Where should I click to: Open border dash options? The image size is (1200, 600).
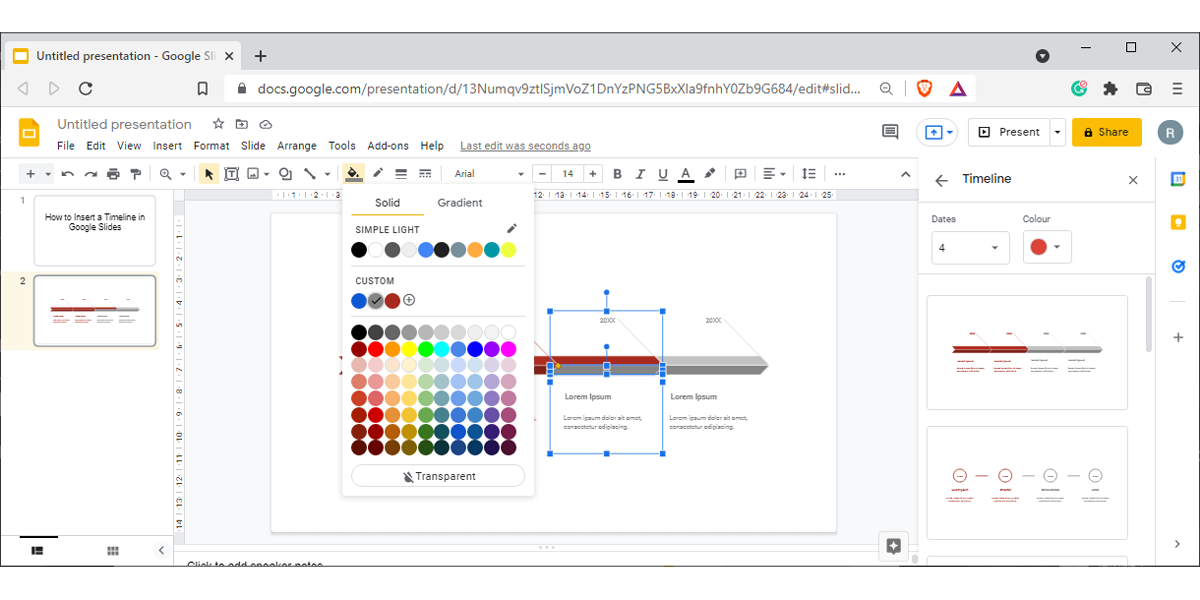click(x=425, y=174)
